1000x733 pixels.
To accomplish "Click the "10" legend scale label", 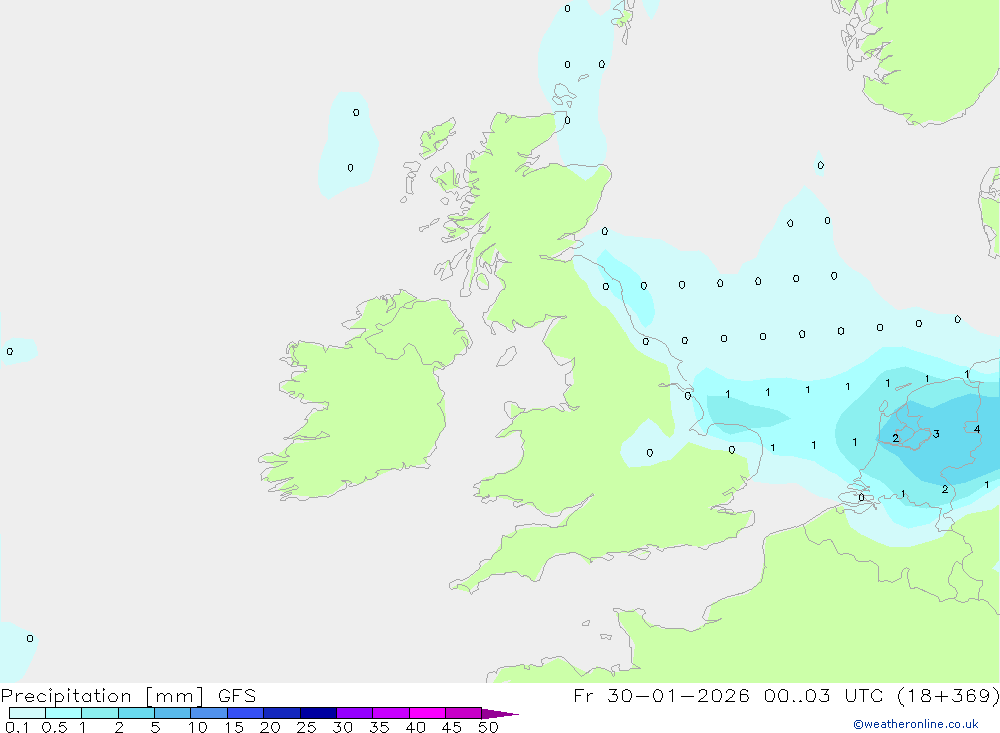I will coord(198,727).
